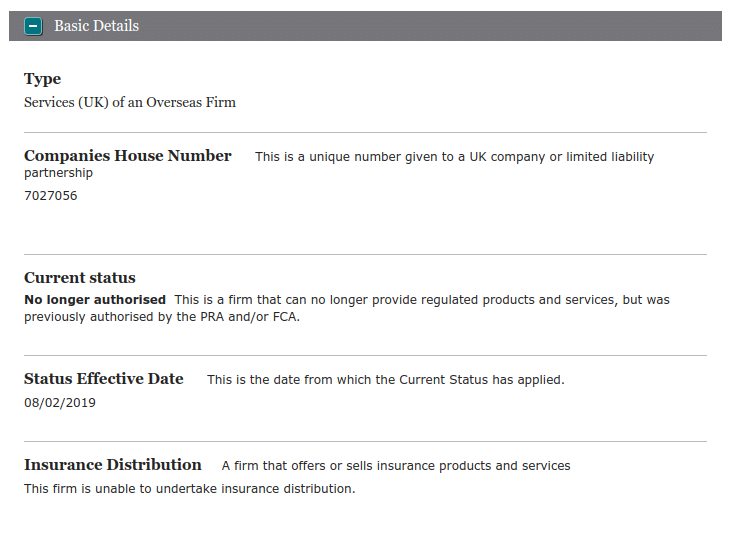This screenshot has width=731, height=544.
Task: Select the 'Services (UK) of an Overseas Firm' text
Action: [130, 102]
